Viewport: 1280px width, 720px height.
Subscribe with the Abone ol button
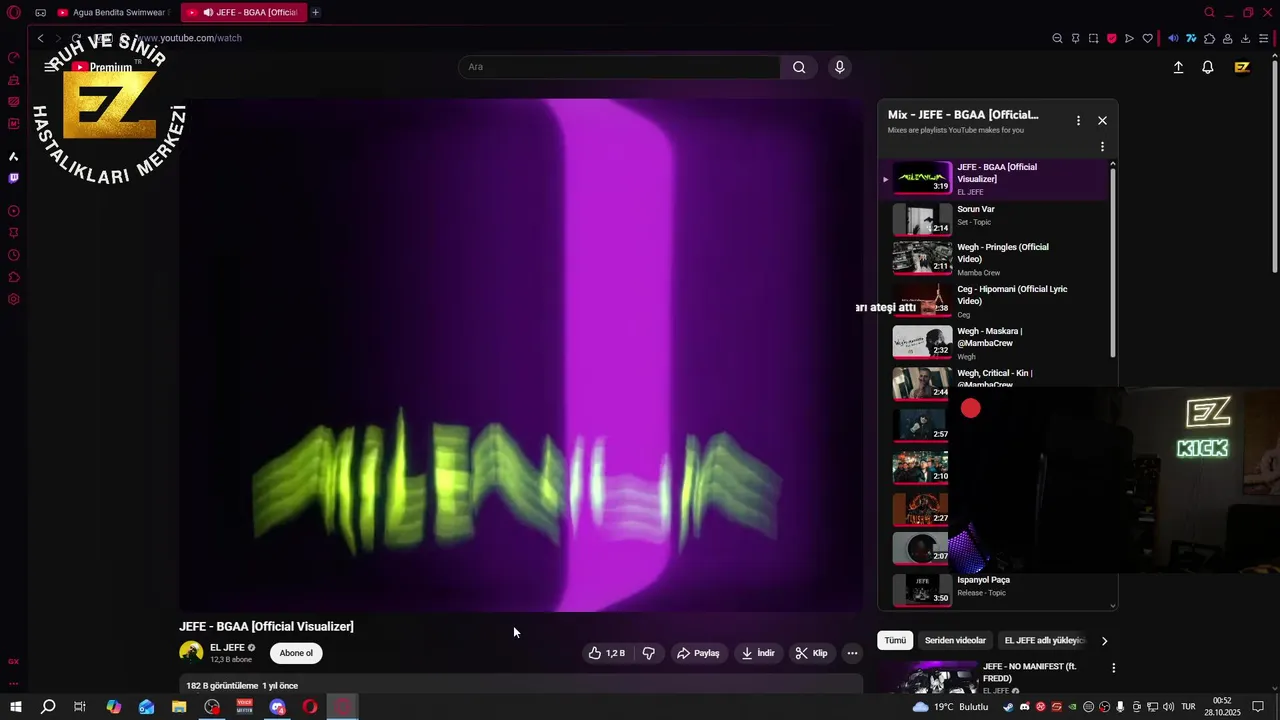pos(296,653)
